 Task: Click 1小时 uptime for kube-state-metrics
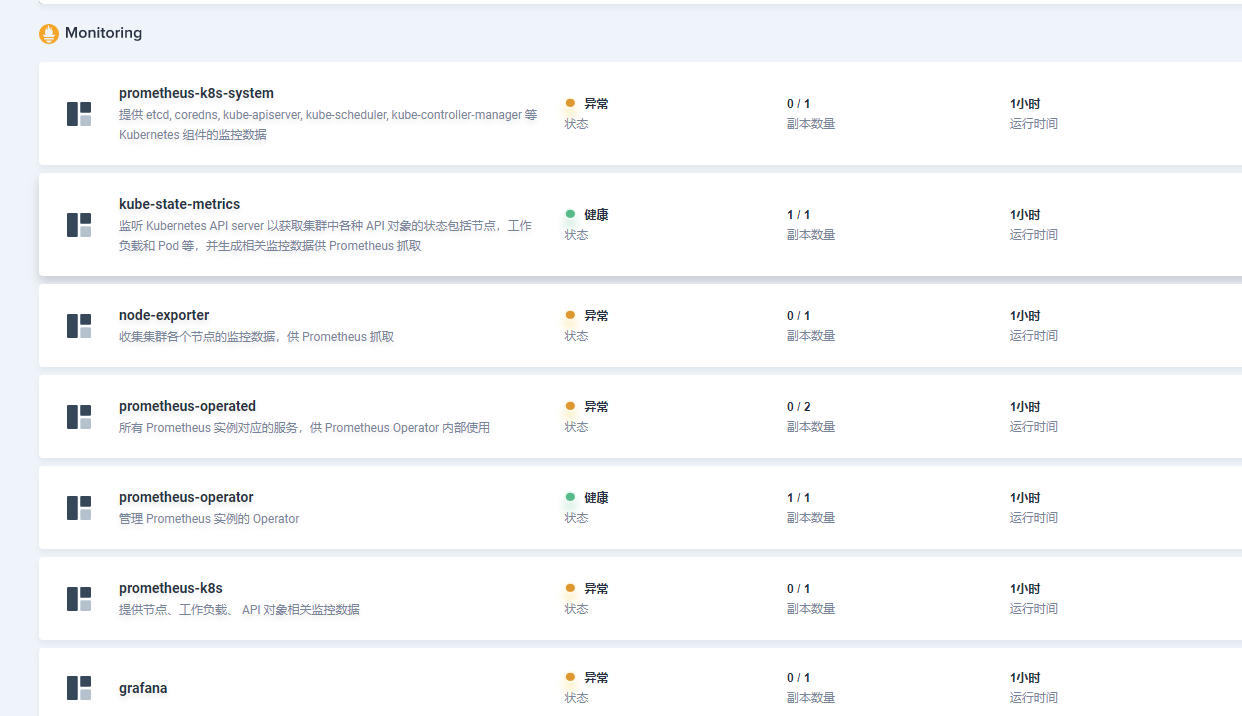pos(1025,215)
